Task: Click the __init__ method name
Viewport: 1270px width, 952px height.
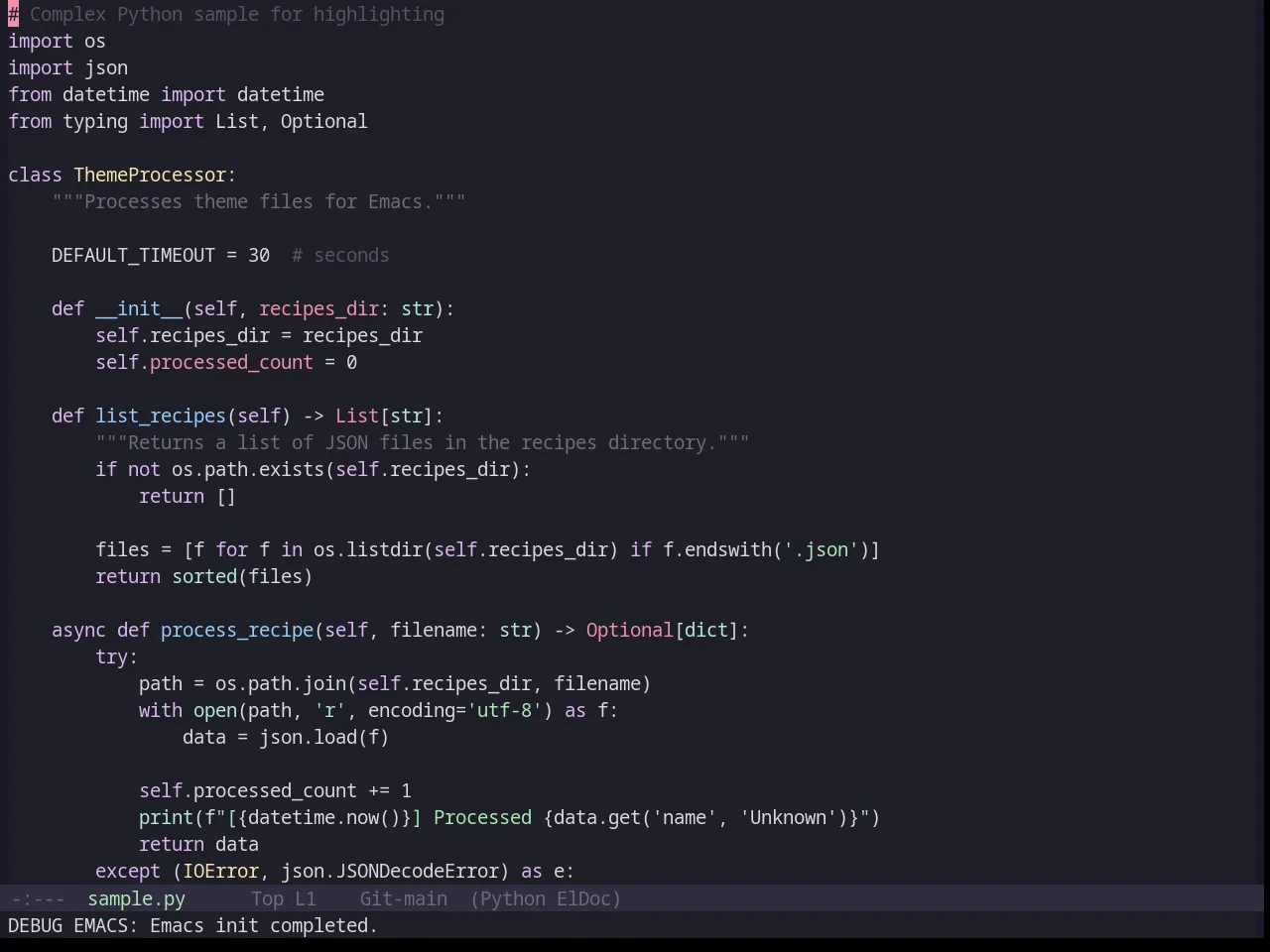Action: click(139, 308)
